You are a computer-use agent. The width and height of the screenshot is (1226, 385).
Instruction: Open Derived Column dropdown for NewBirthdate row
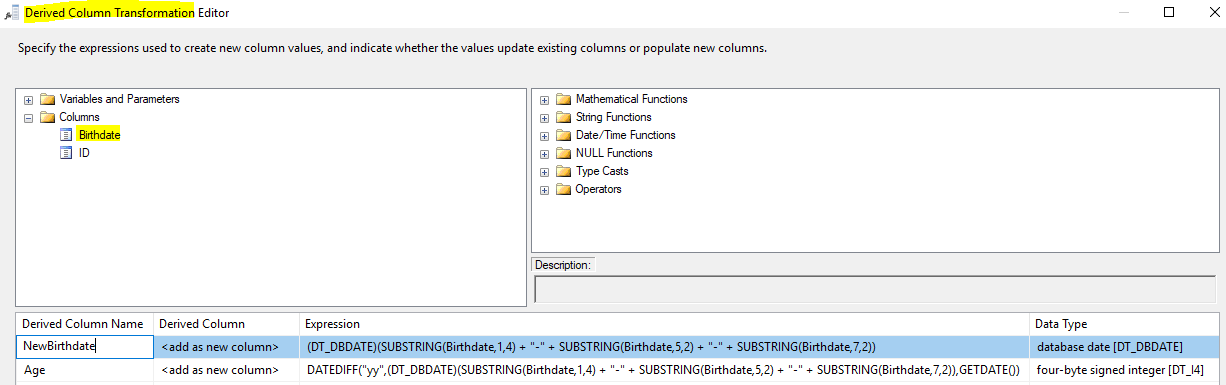point(227,346)
